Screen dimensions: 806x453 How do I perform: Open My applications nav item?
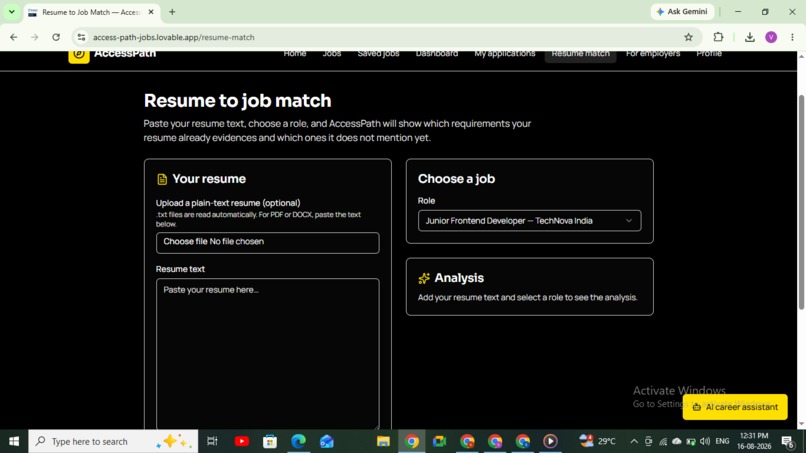[x=504, y=53]
